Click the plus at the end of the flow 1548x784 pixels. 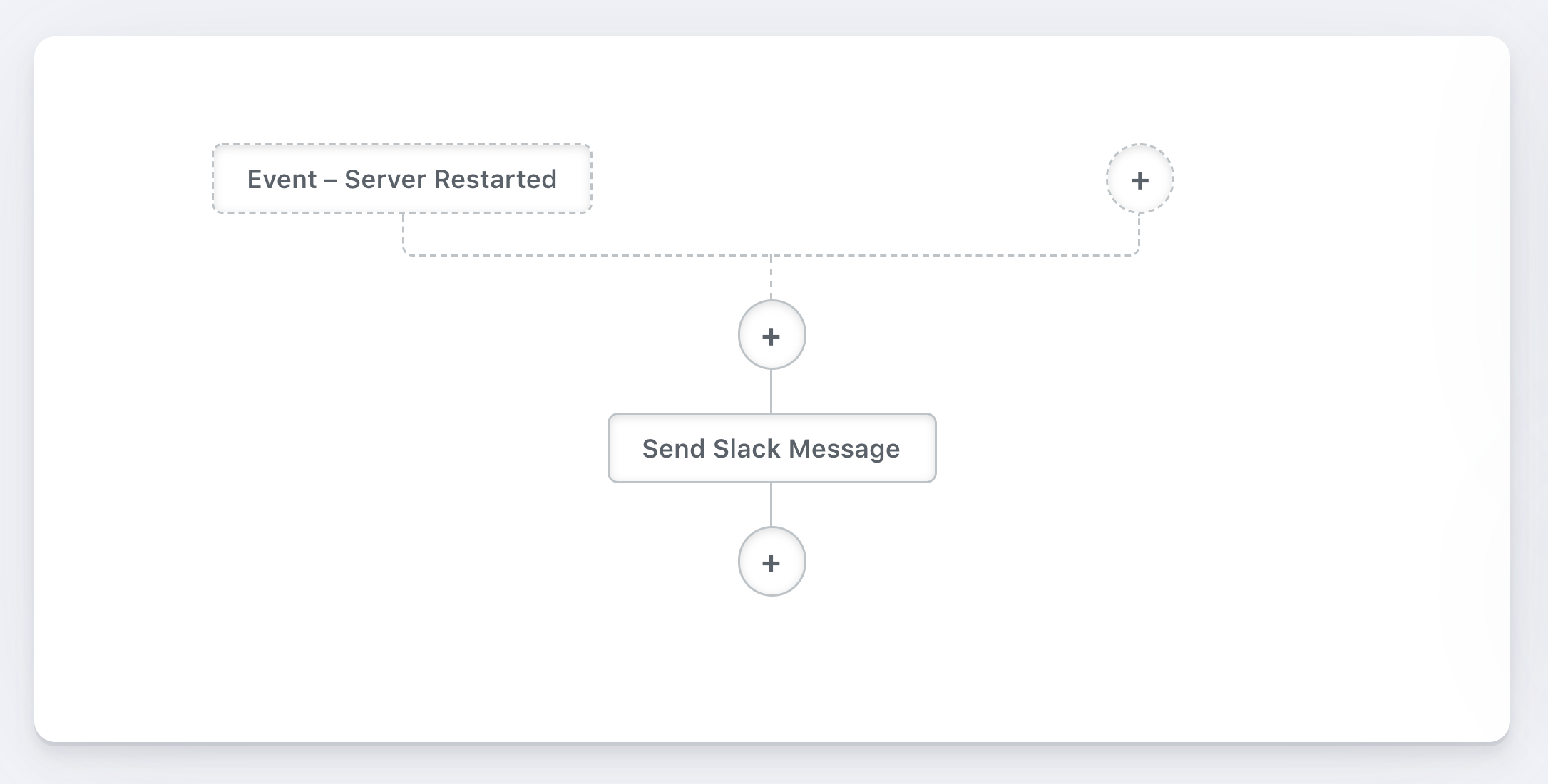(x=772, y=562)
